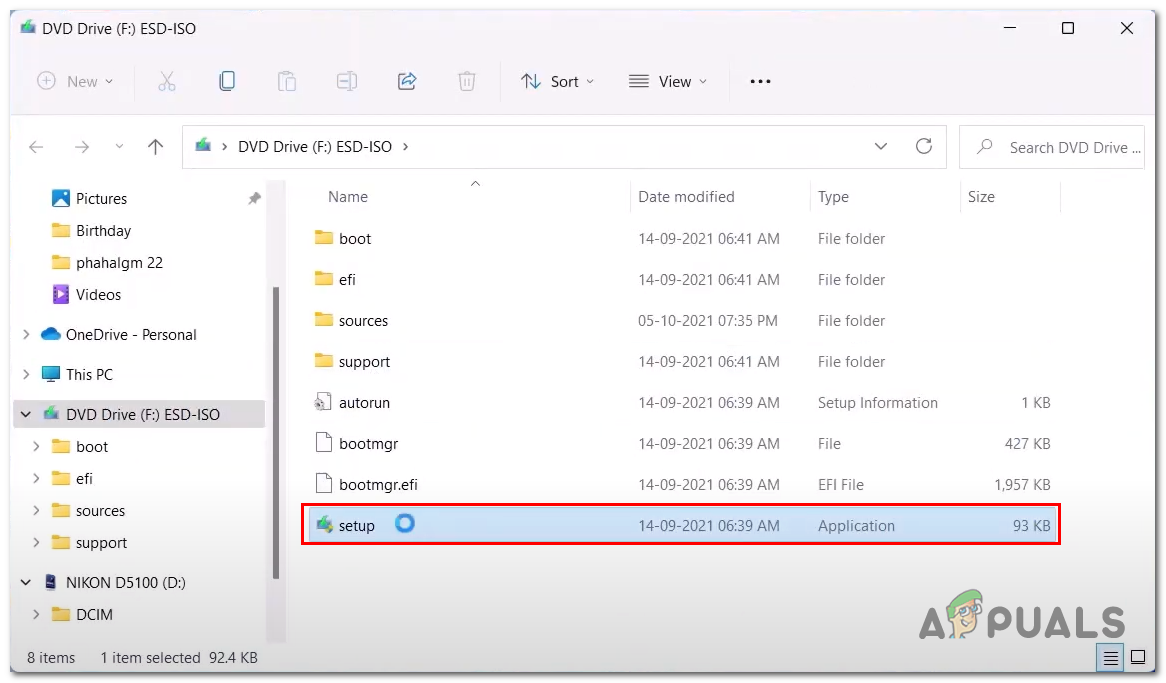
Task: Click the Delete trash bin icon
Action: (x=467, y=81)
